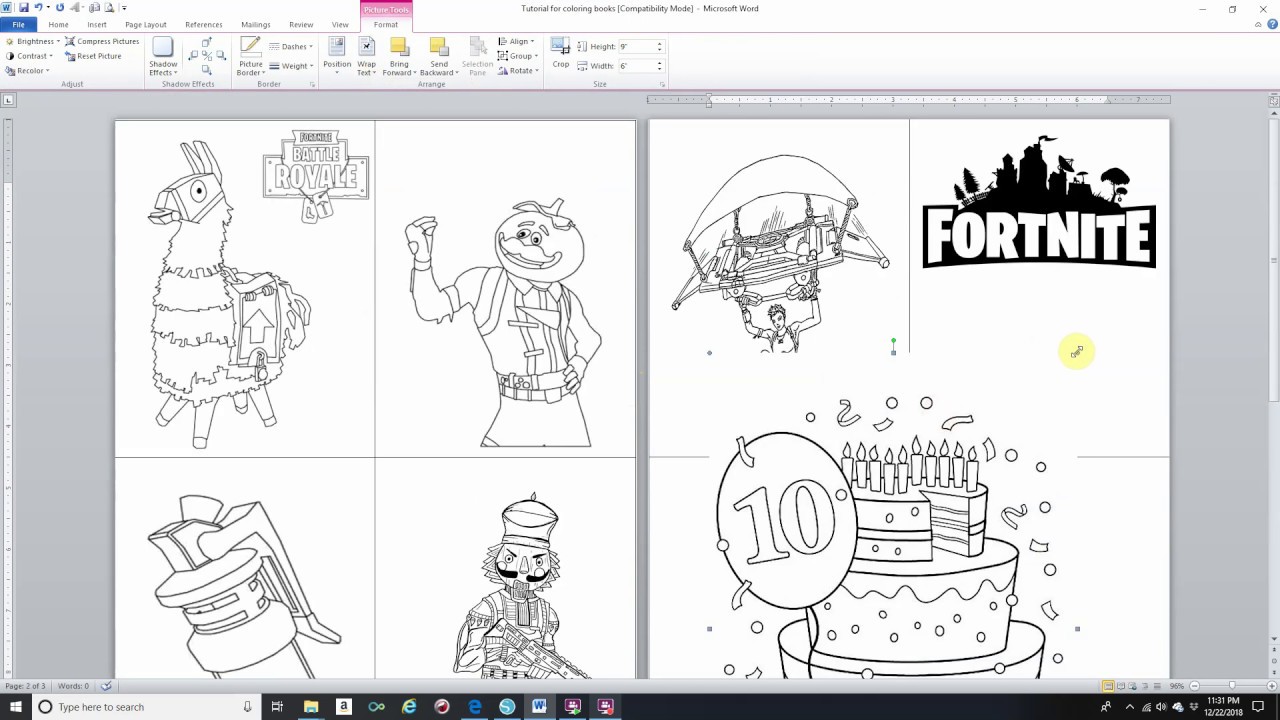Undo last action in Quick Access Toolbar
1280x720 pixels.
(x=38, y=8)
